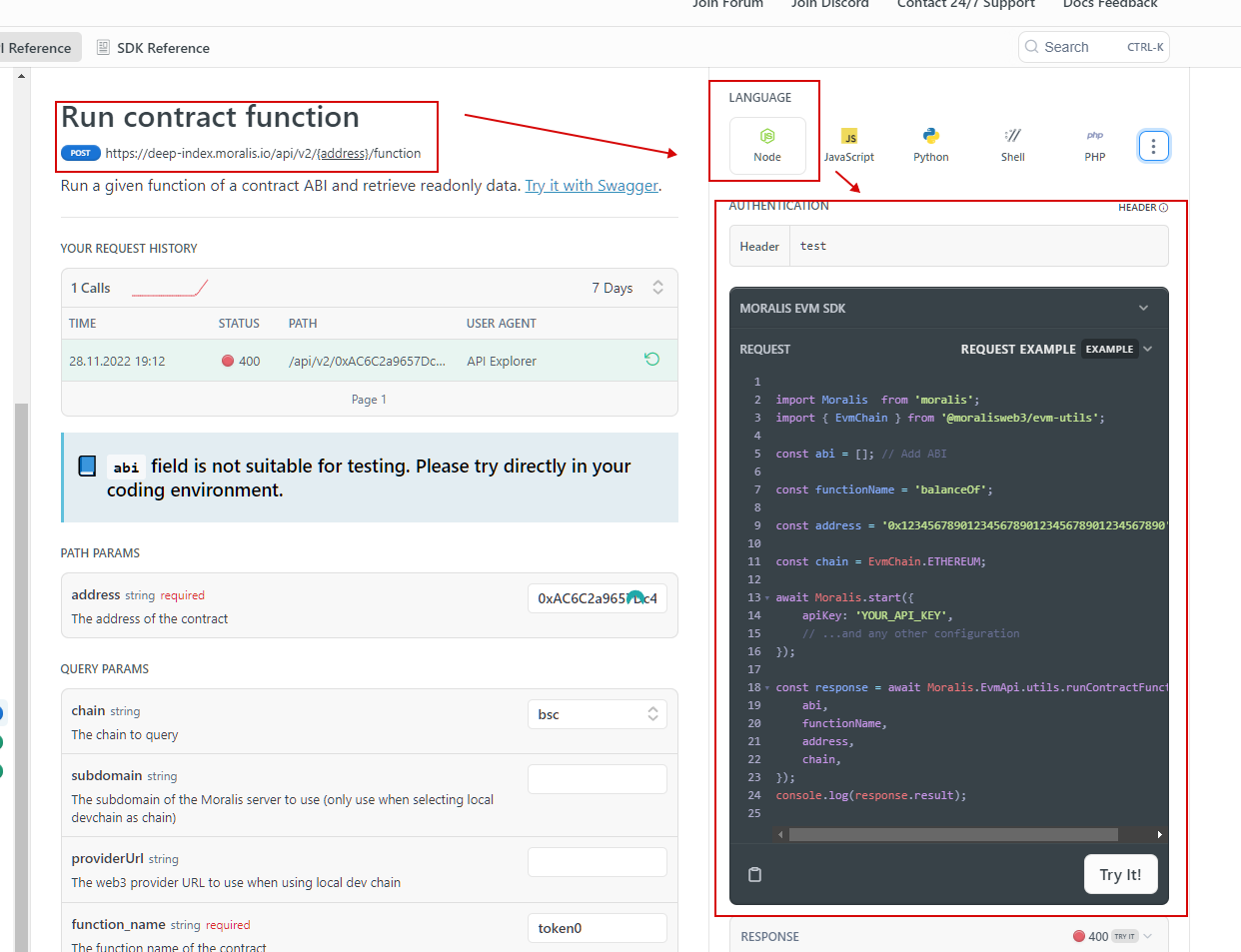The width and height of the screenshot is (1241, 952).
Task: Toggle code fold at line 18
Action: pos(767,687)
